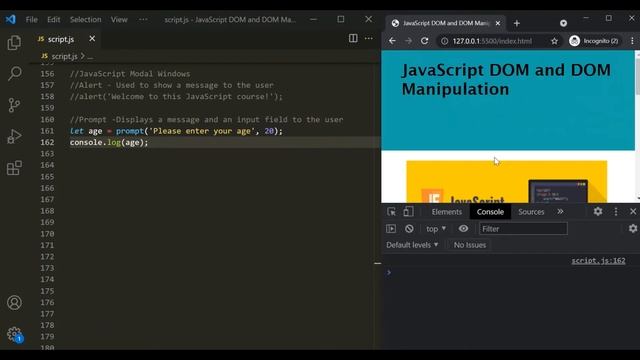Reload the page in Chrome

pos(424,41)
